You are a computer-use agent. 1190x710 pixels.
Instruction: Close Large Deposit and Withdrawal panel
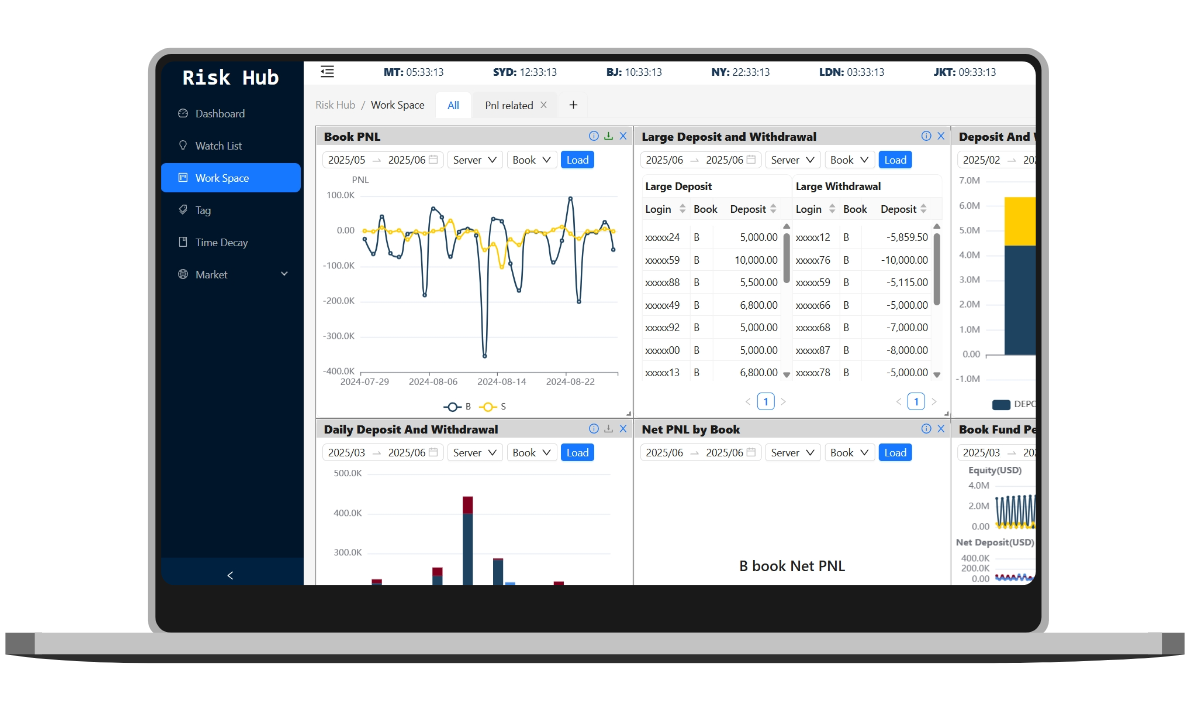coord(941,136)
